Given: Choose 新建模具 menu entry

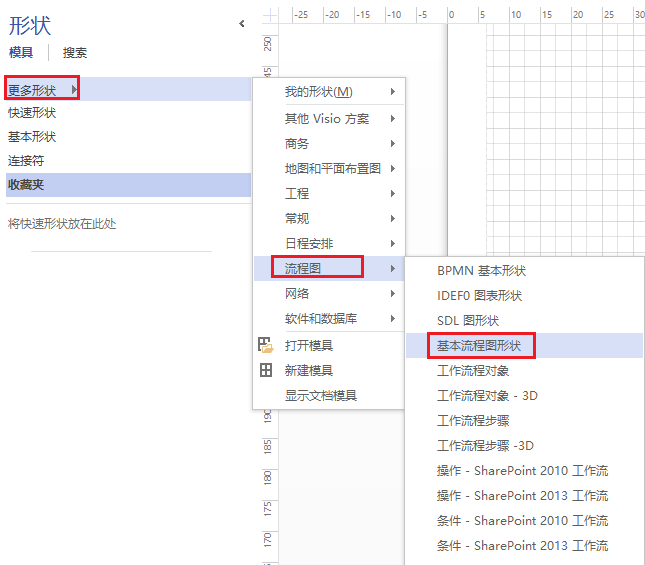Looking at the screenshot, I should click(329, 370).
